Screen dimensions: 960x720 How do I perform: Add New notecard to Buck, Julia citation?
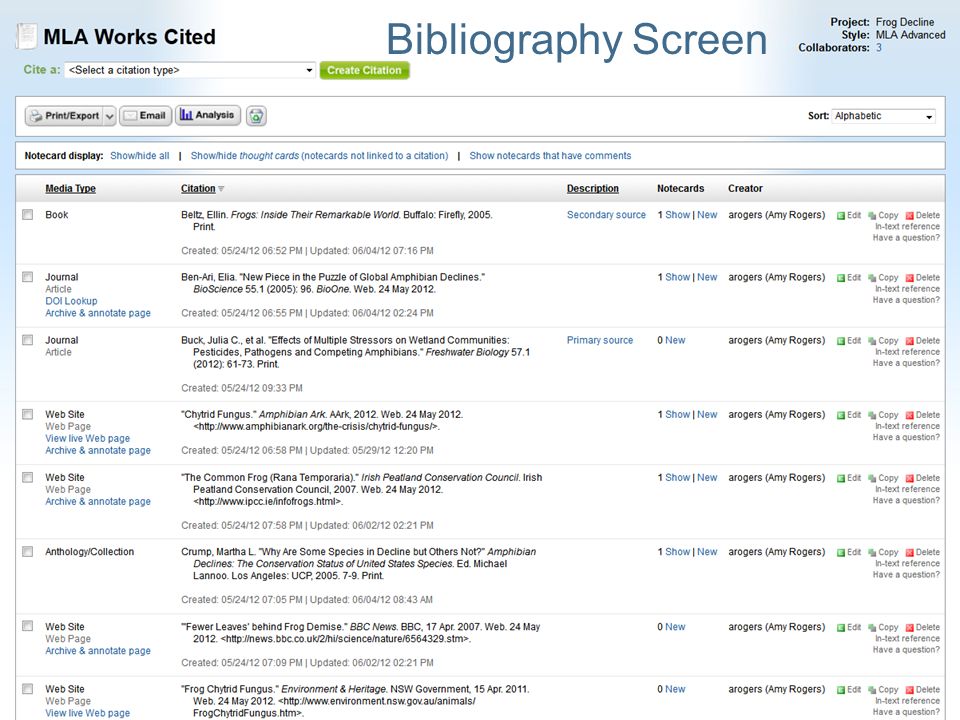tap(675, 340)
